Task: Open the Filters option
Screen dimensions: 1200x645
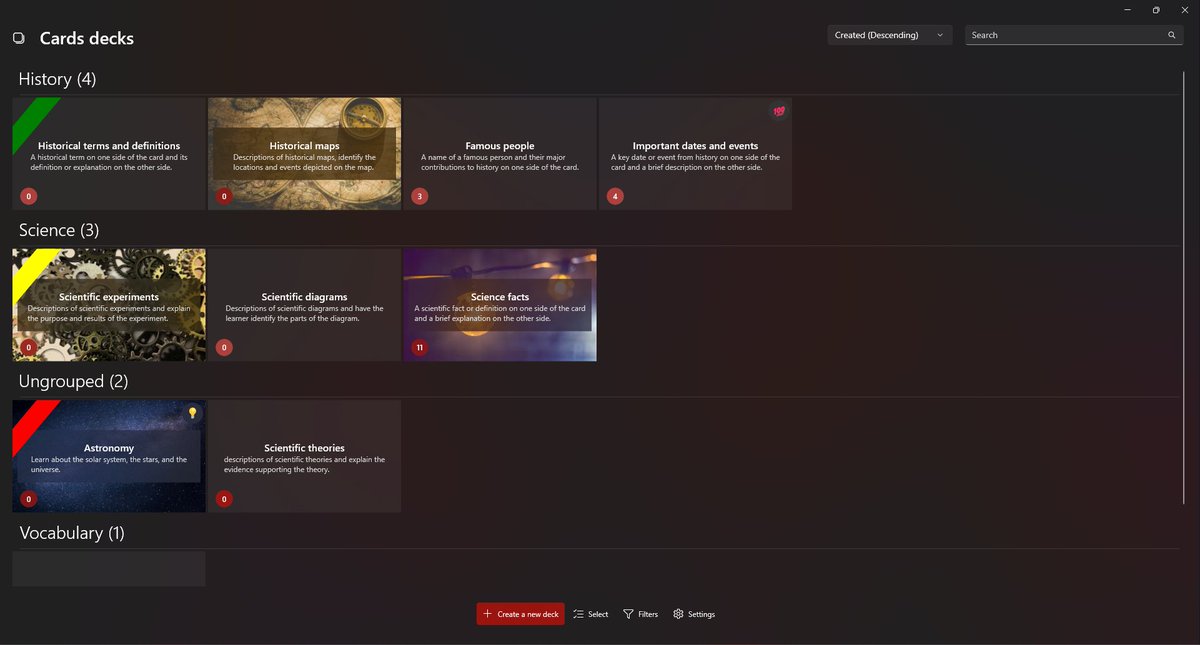Action: [640, 614]
